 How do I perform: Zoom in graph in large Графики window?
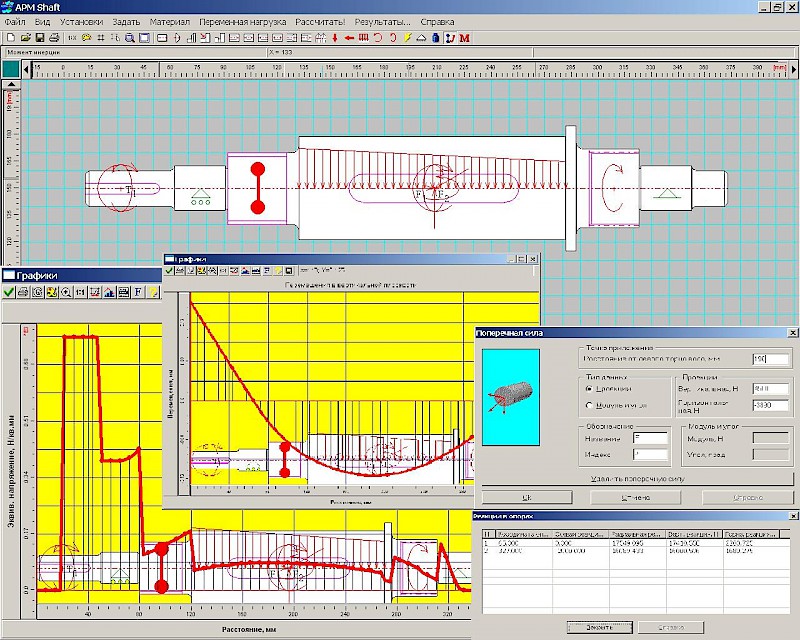pos(66,292)
